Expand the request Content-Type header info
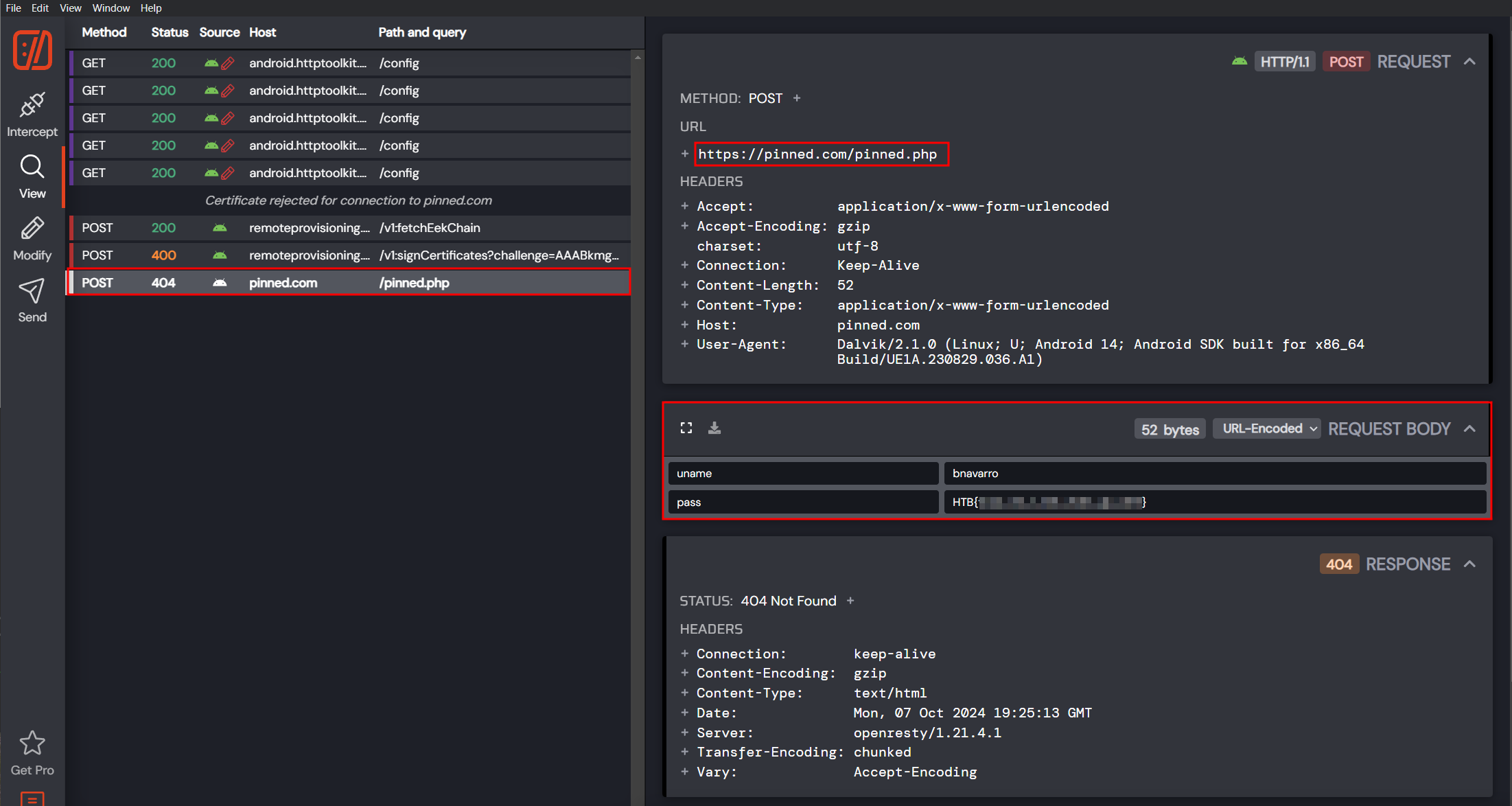Screen dimensions: 1512x806 tap(684, 305)
